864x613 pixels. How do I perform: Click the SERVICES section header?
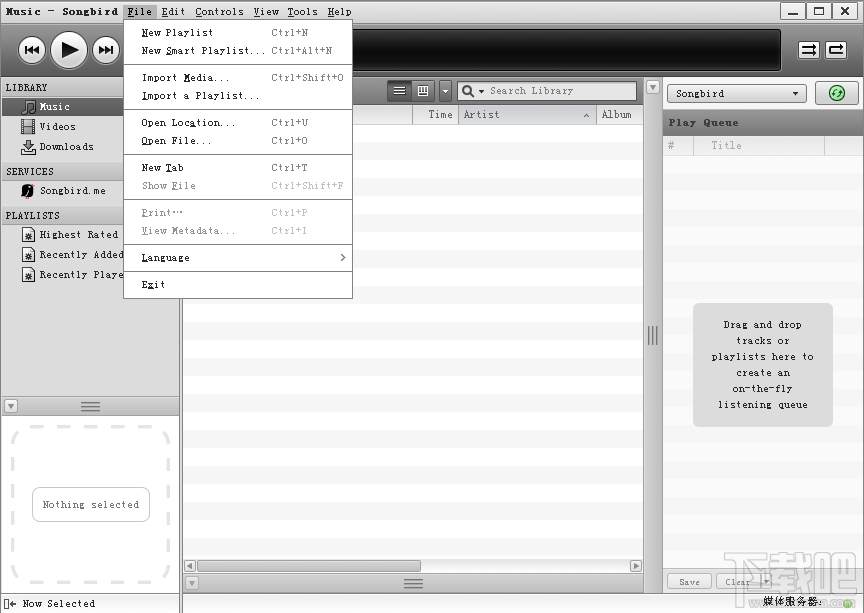coord(62,171)
